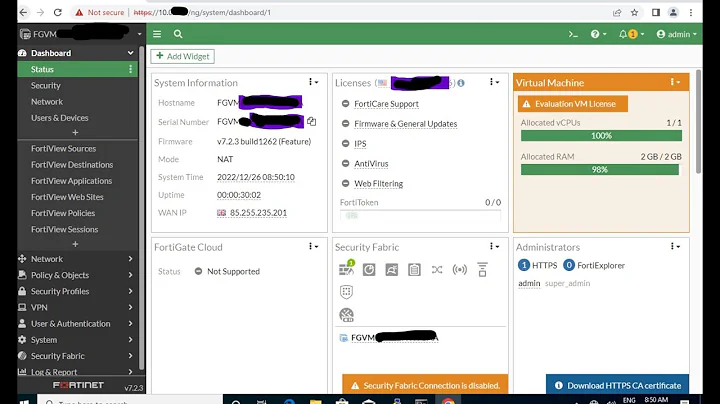Toggle the hamburger sidebar menu icon
720x404 pixels.
tap(157, 34)
